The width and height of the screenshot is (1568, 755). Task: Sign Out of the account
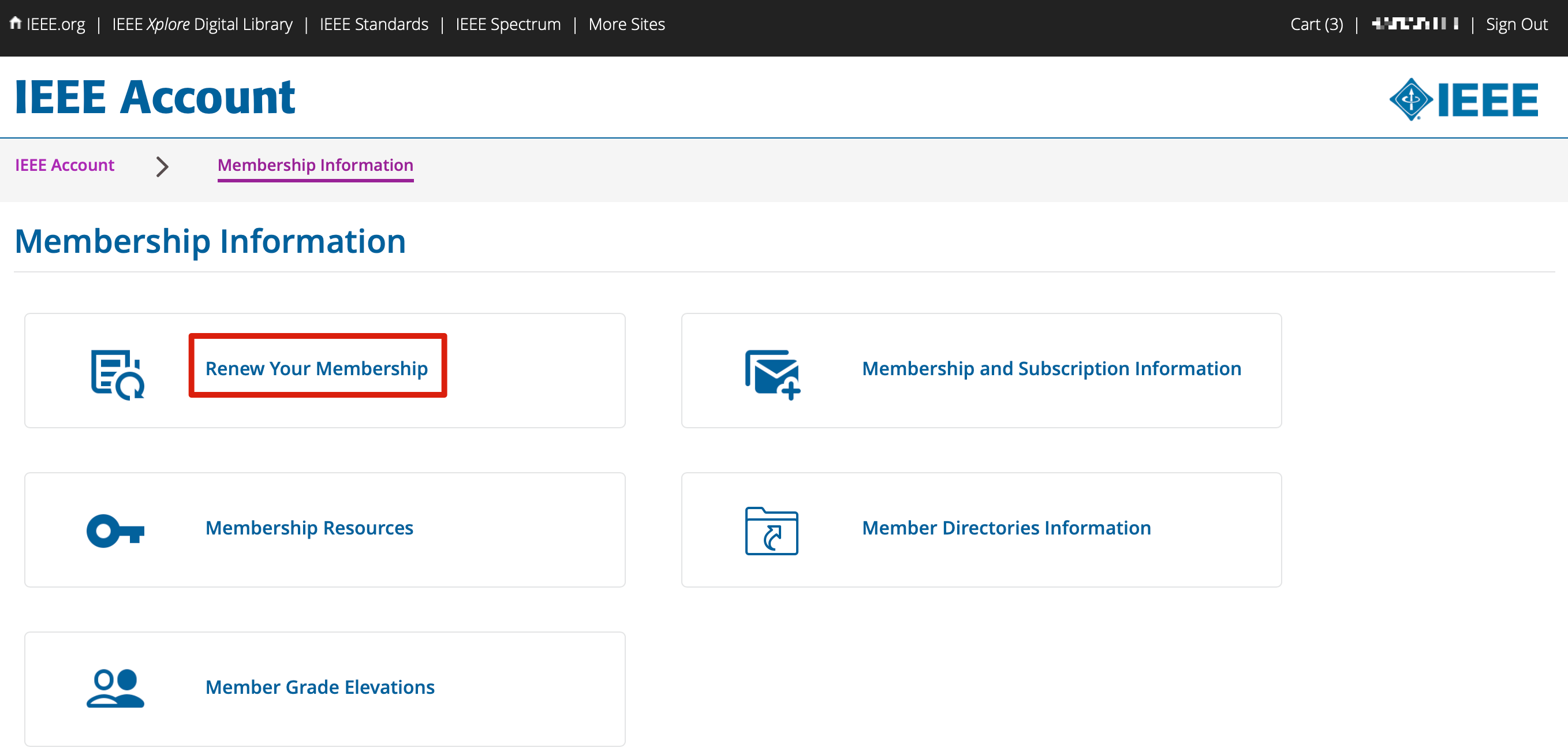[x=1516, y=24]
